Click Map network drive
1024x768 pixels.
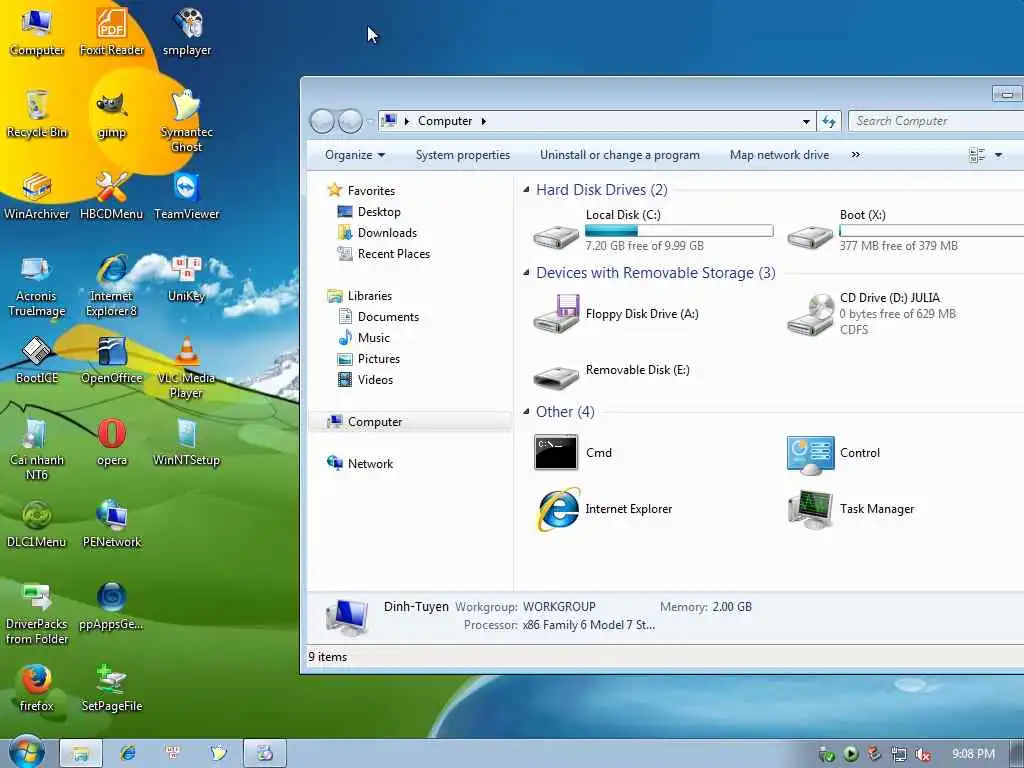coord(779,155)
